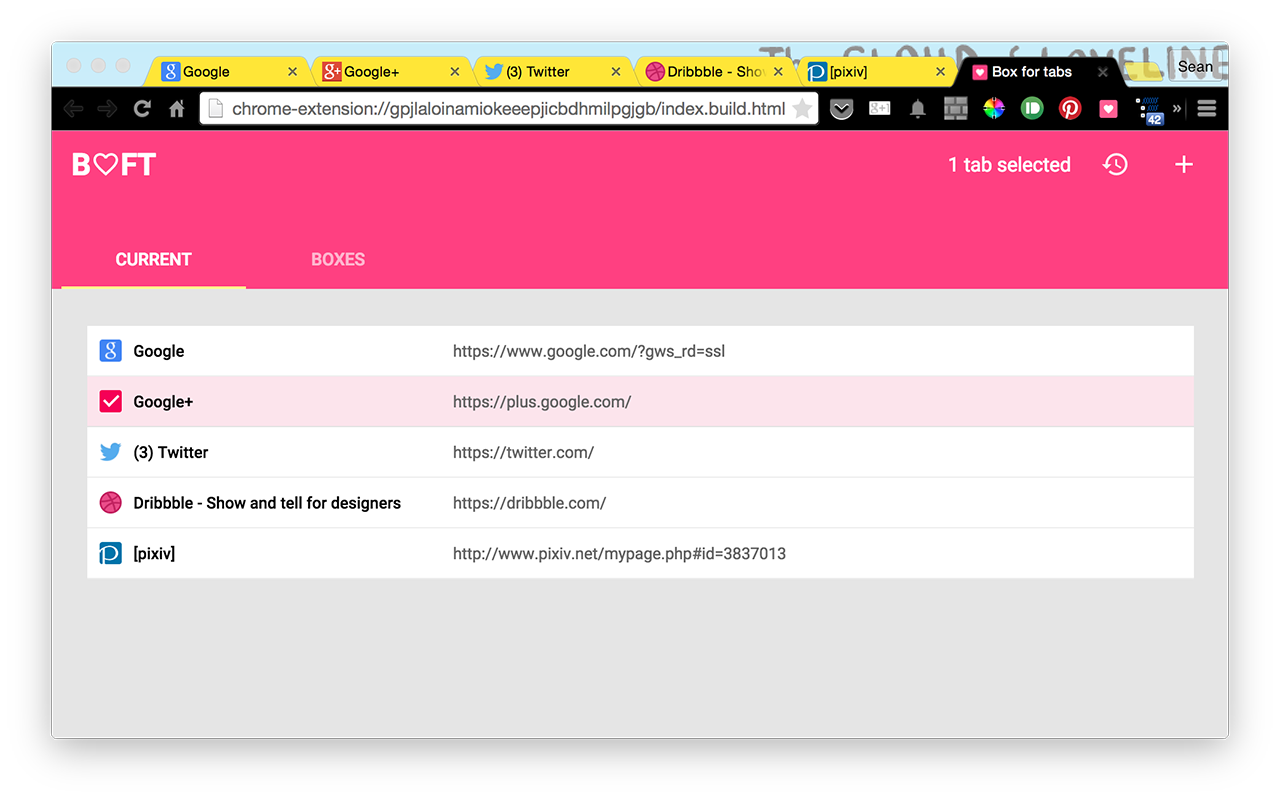This screenshot has height=800, width=1280.
Task: Open the (3) Twitter browser tab
Action: click(552, 72)
